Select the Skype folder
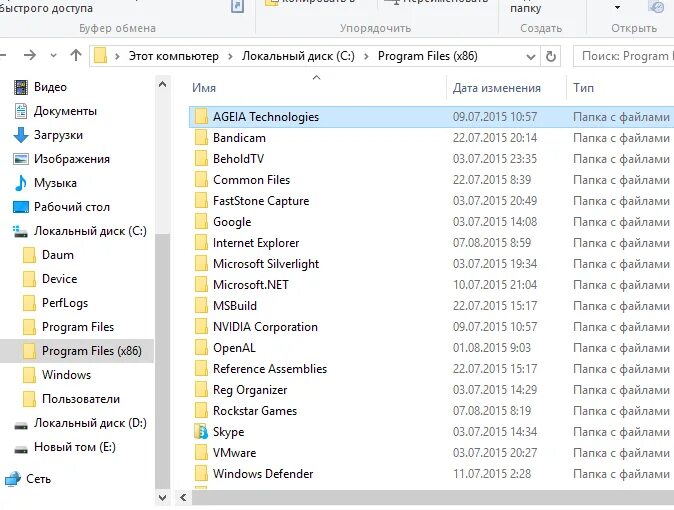Screen dimensions: 674x510 pyautogui.click(x=228, y=432)
